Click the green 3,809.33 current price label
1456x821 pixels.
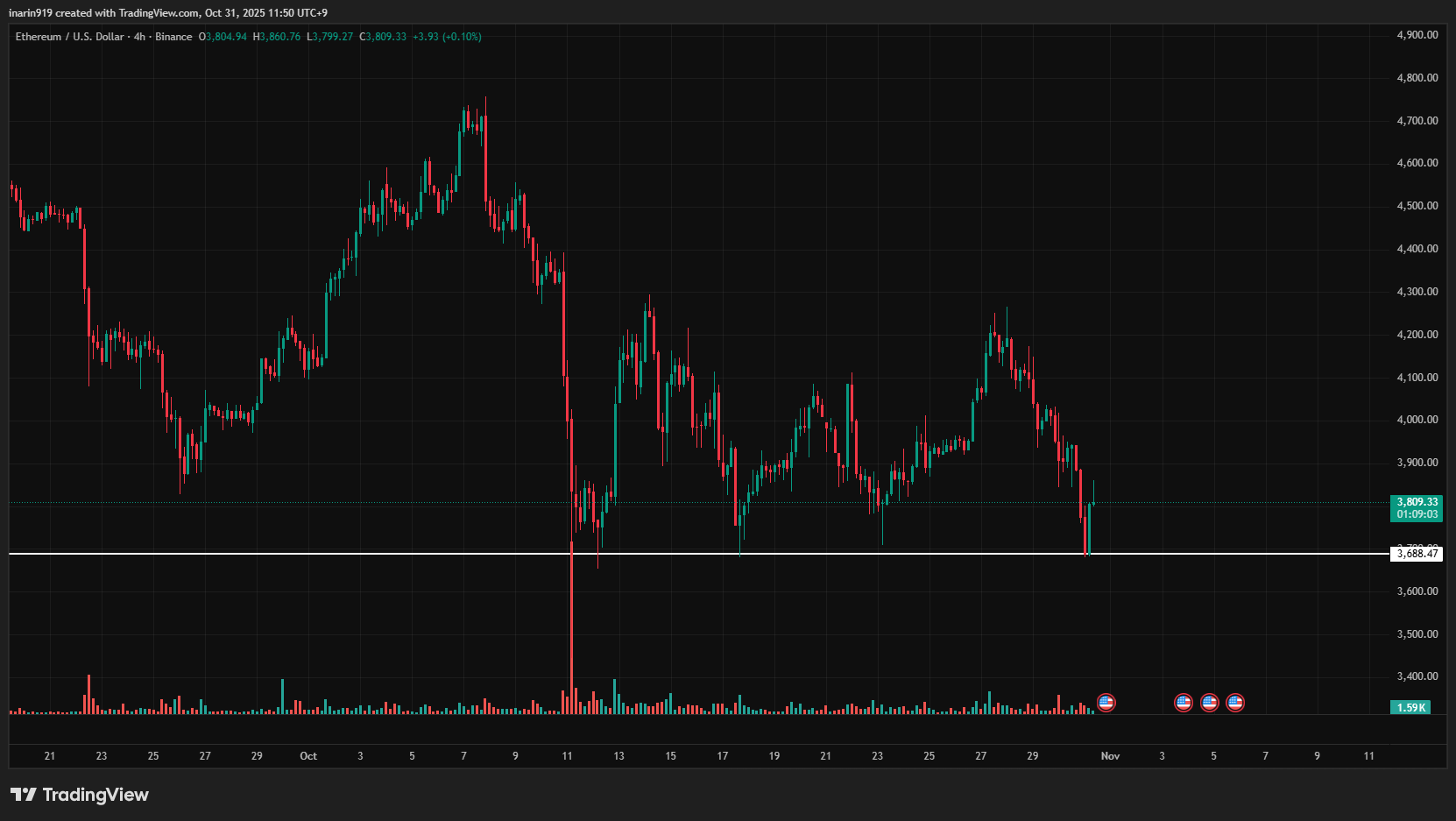[x=1416, y=501]
